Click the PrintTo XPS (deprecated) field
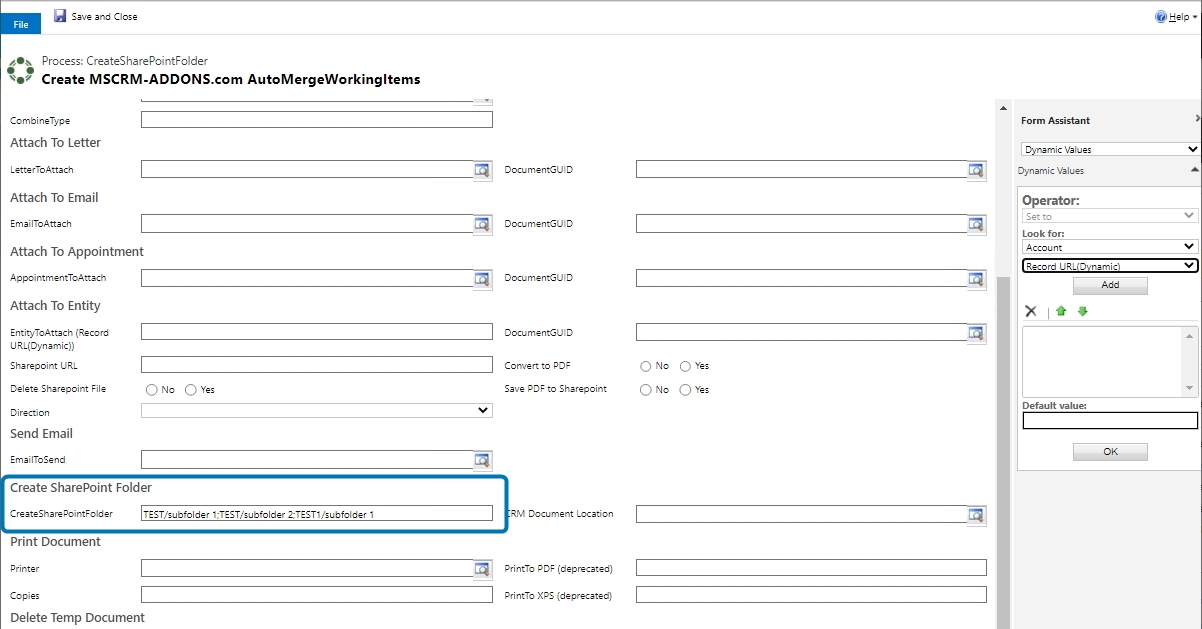The width and height of the screenshot is (1202, 629). pos(811,595)
